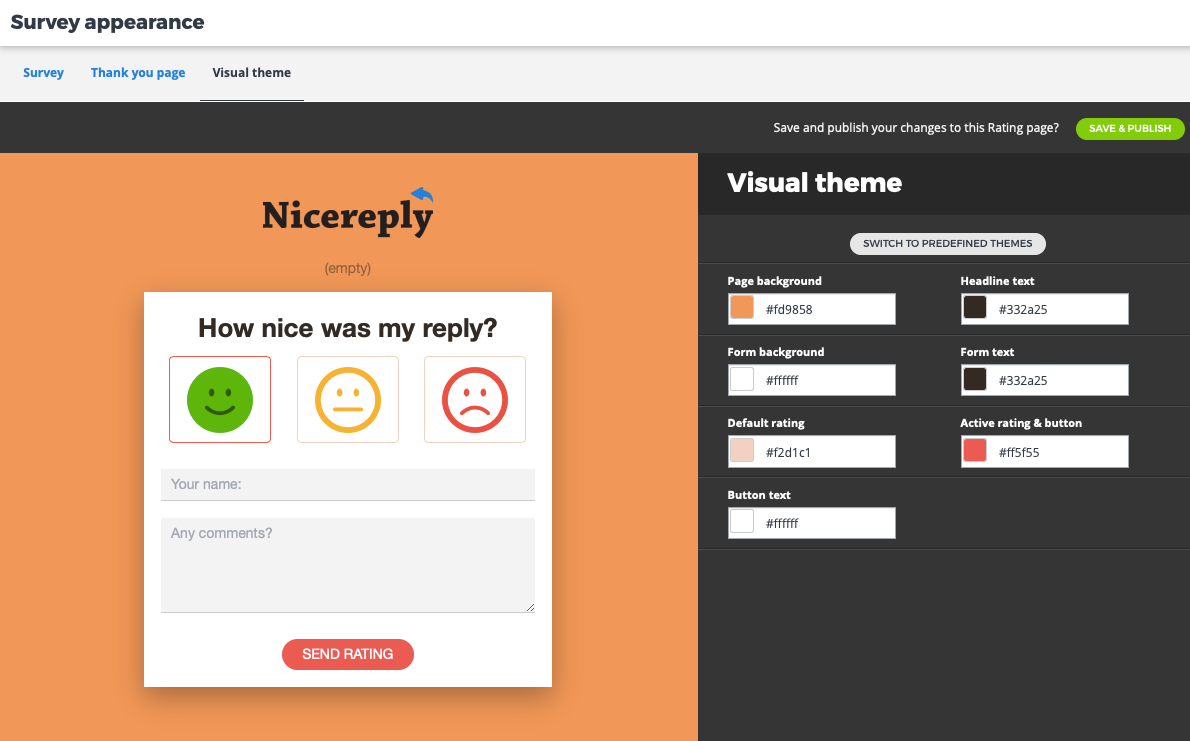Viewport: 1190px width, 741px height.
Task: Click the Survey appearance page title
Action: click(x=107, y=22)
